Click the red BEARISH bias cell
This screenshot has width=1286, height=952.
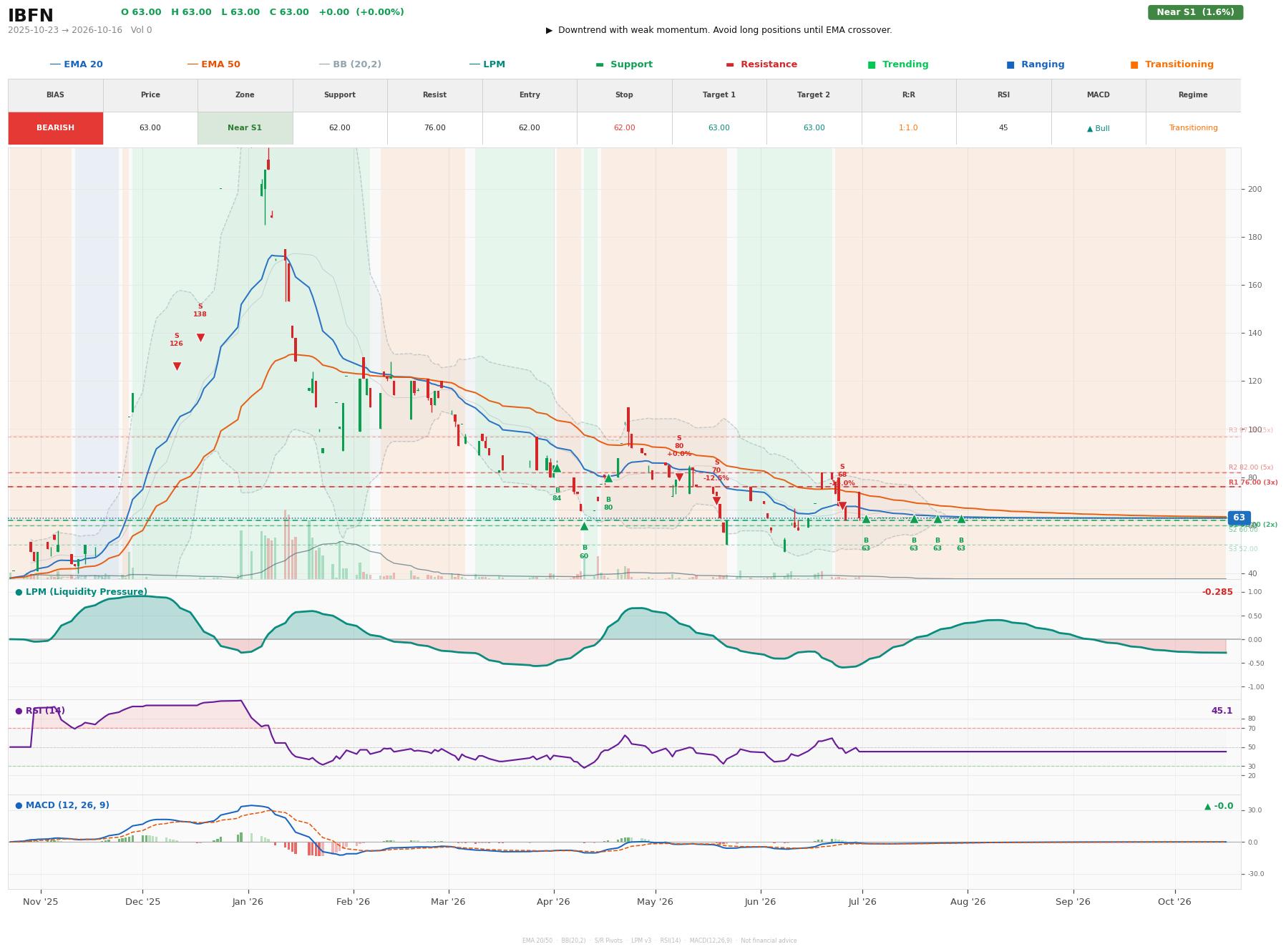[55, 128]
